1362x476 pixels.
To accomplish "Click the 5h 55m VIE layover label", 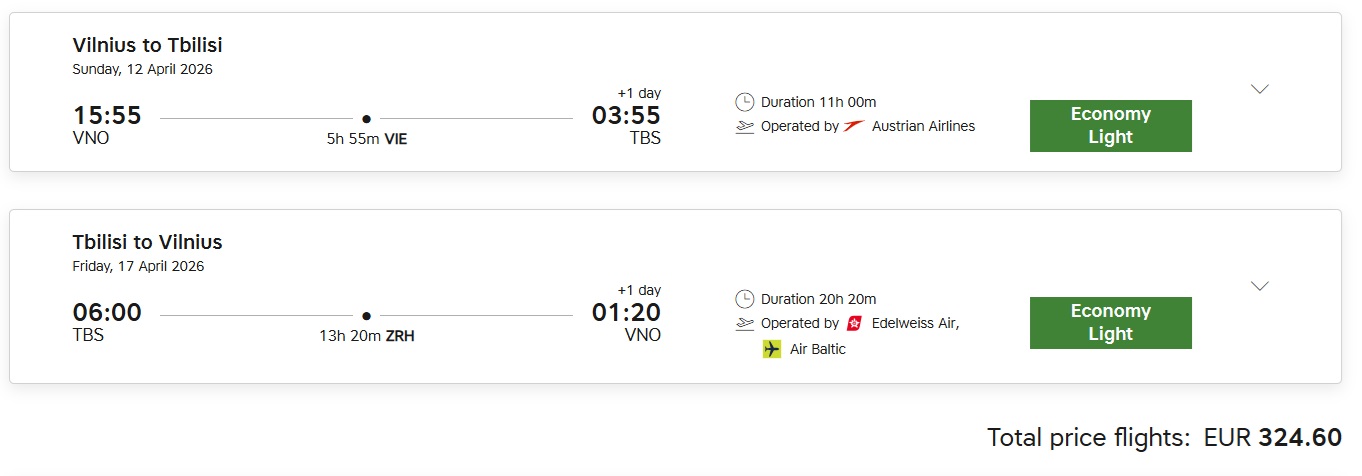I will click(366, 139).
